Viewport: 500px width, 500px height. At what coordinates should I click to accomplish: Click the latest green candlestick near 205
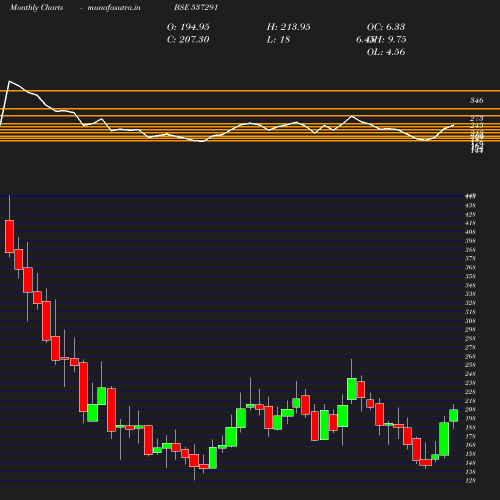453,415
